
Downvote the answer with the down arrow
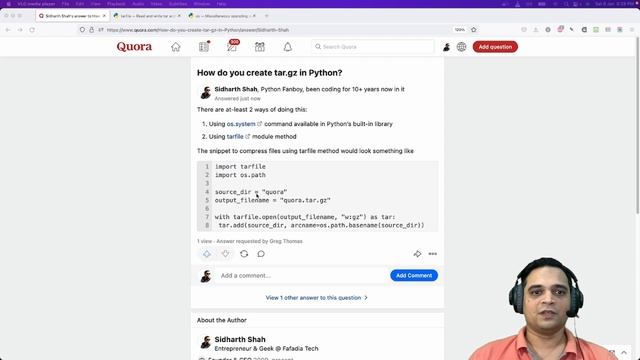[x=225, y=254]
